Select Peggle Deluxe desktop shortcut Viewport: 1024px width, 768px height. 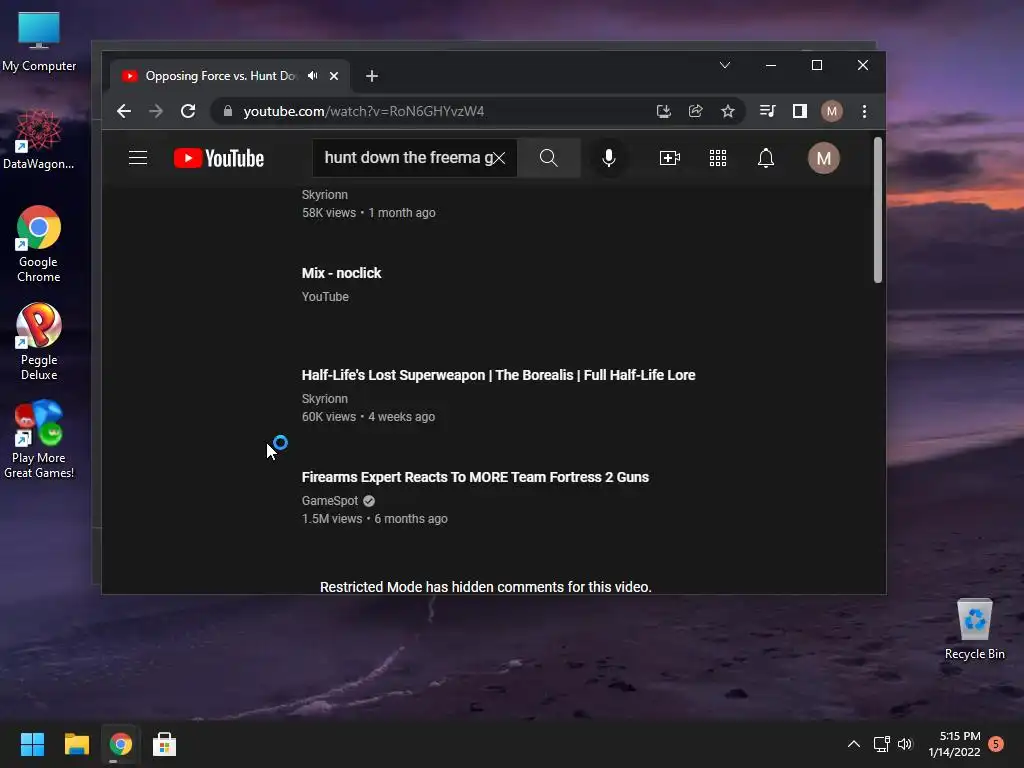[x=39, y=342]
